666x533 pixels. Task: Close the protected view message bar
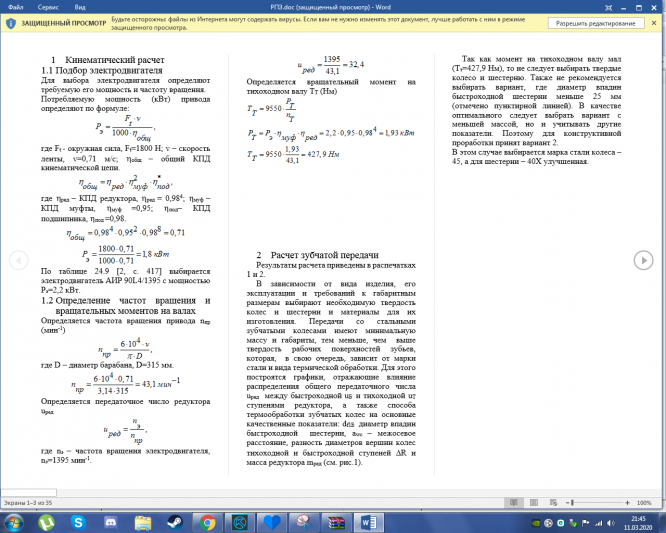(654, 23)
